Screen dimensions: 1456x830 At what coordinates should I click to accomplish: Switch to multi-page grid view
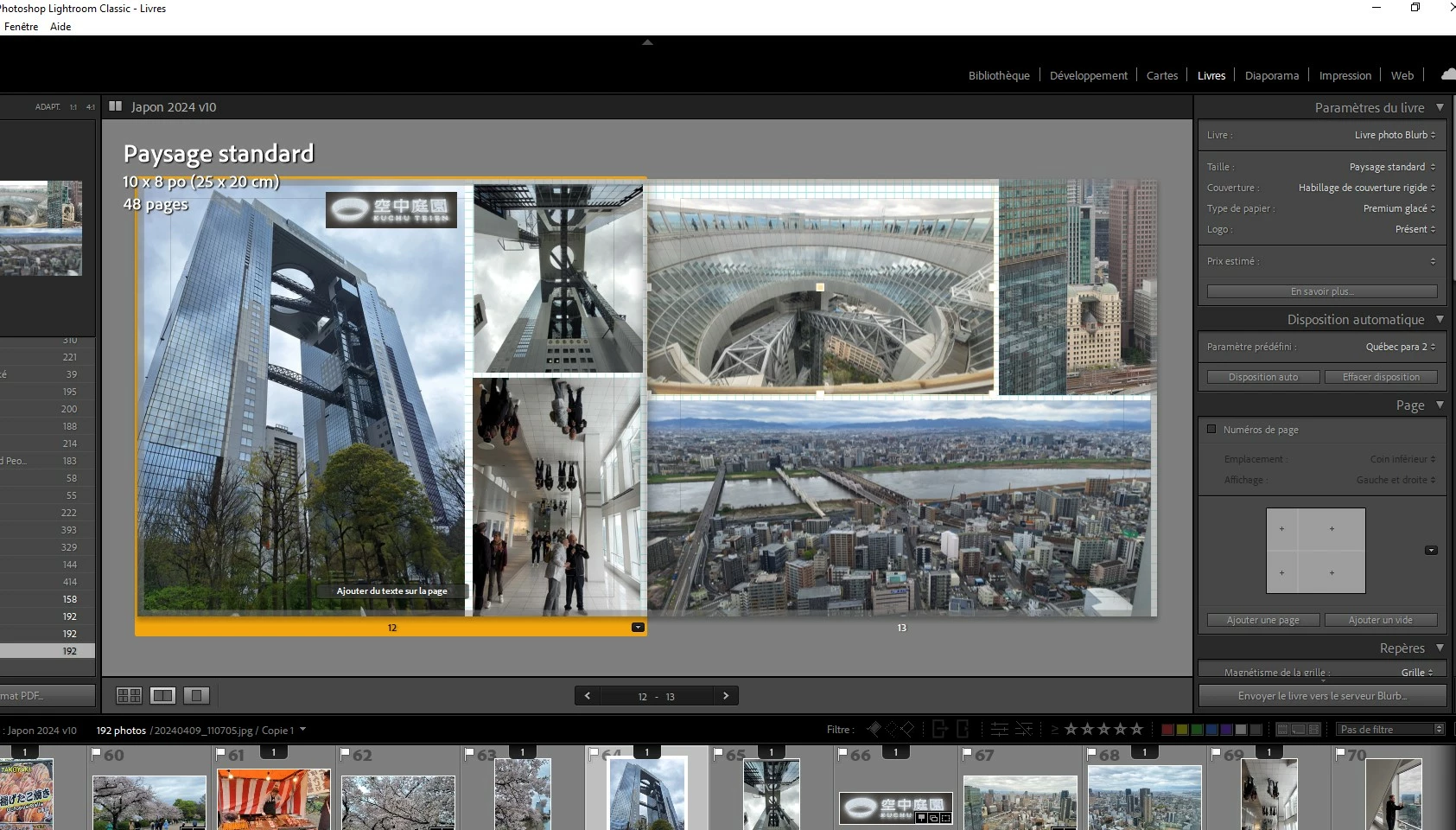click(129, 695)
